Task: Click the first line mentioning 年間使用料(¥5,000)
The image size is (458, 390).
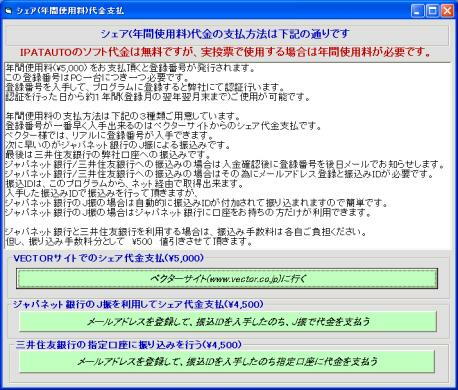Action: (x=131, y=68)
